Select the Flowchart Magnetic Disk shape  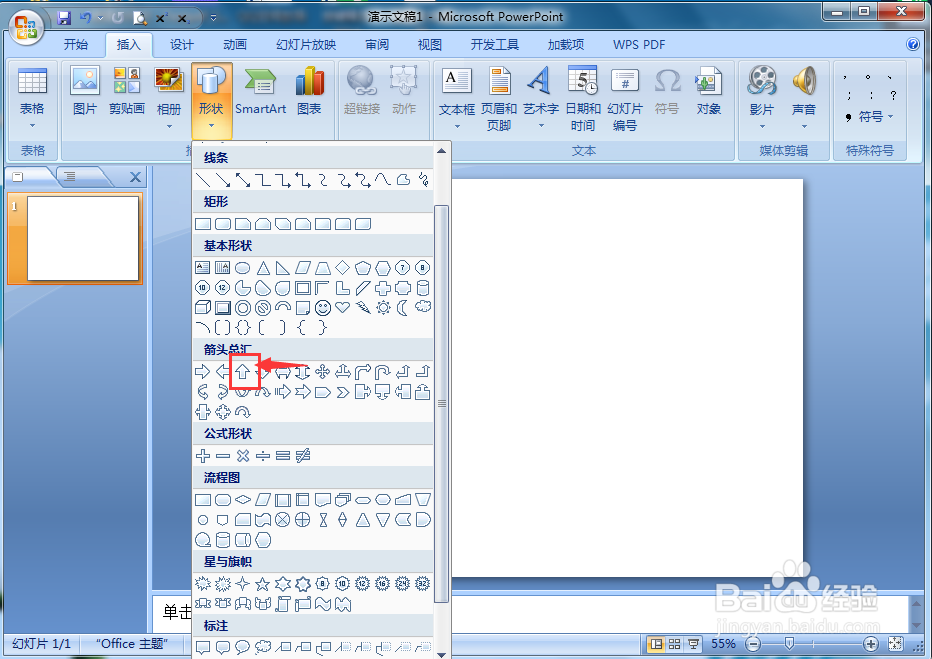click(223, 540)
